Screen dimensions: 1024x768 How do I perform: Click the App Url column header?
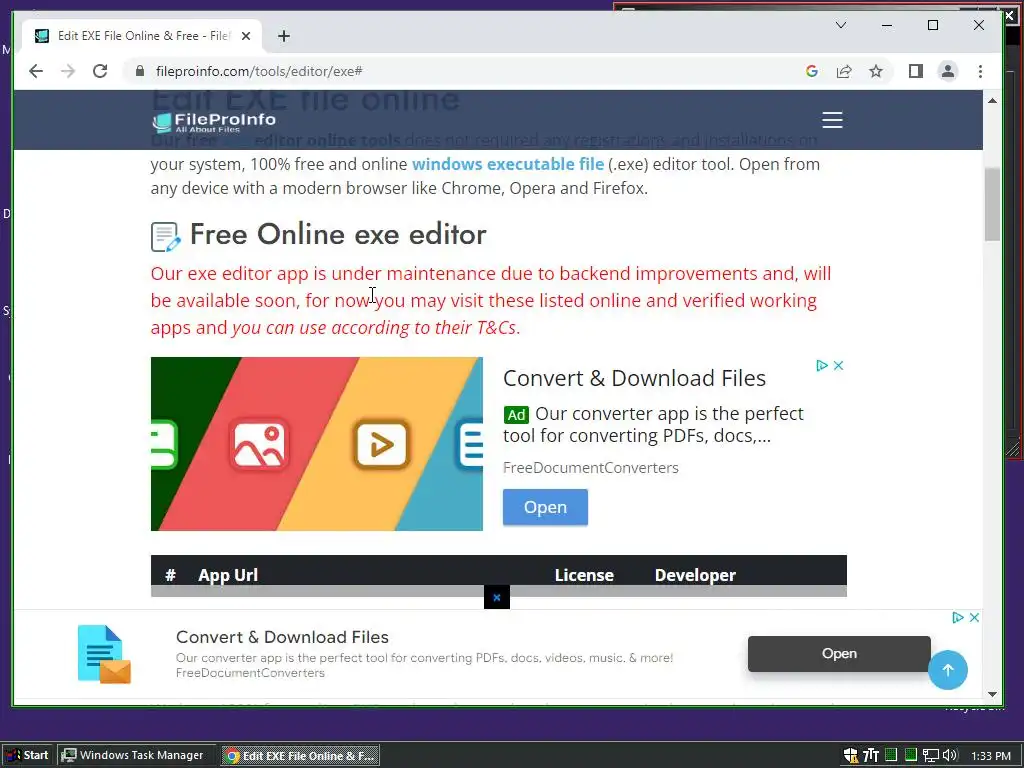[x=228, y=575]
